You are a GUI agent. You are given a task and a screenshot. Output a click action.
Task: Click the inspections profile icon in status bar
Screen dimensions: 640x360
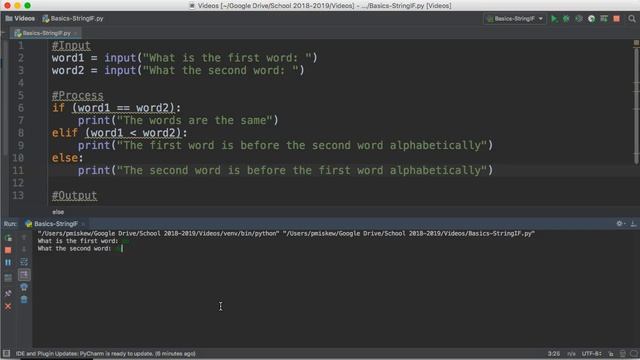pos(622,353)
